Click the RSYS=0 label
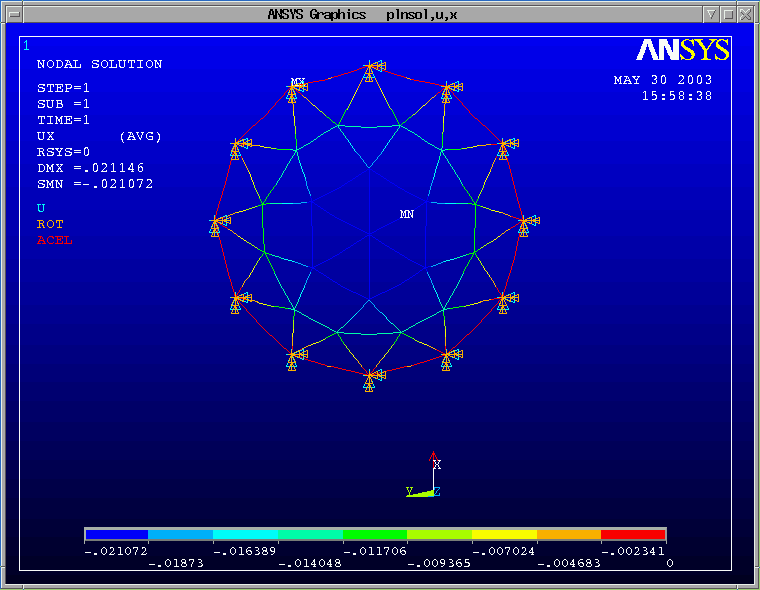760x590 pixels. point(63,152)
